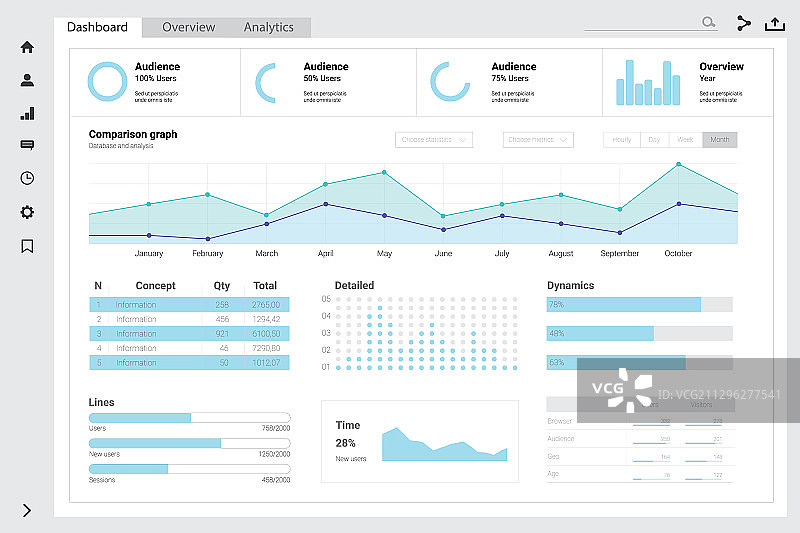Click the upload icon at top right
This screenshot has width=800, height=533.
pos(774,24)
